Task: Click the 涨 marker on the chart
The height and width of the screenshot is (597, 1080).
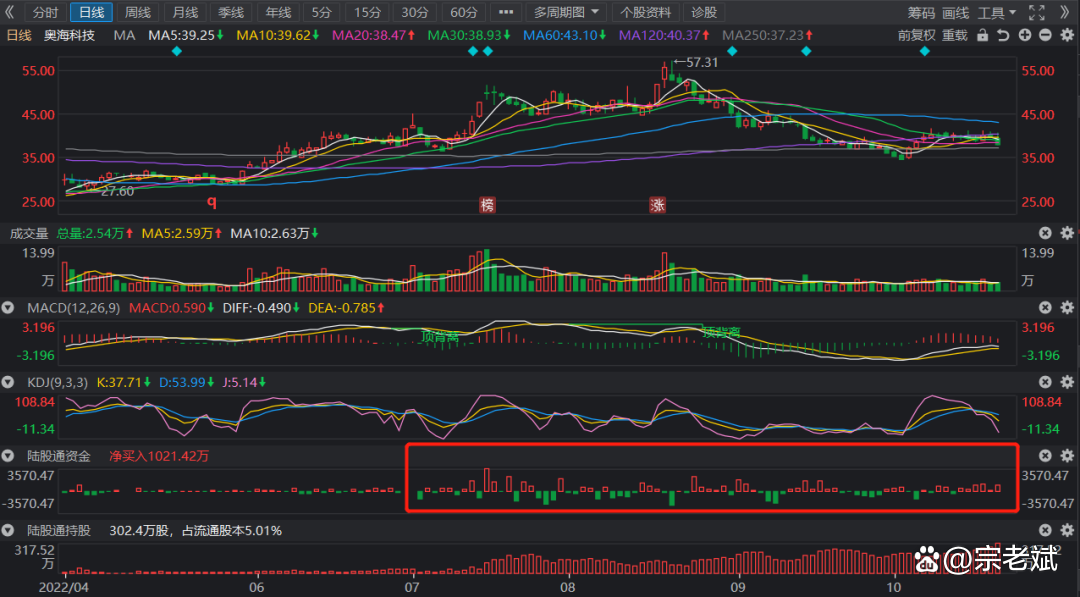Action: point(657,205)
